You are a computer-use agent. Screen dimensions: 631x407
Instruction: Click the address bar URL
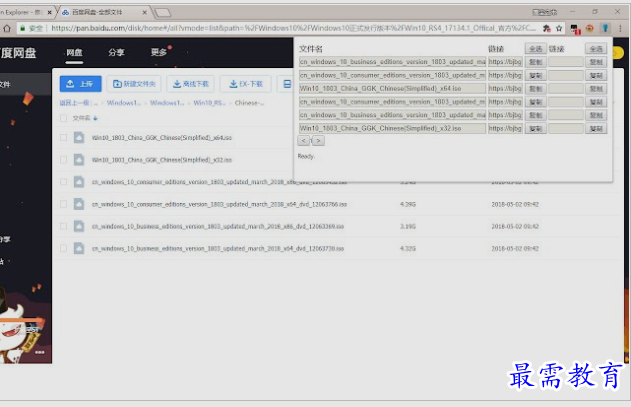[x=293, y=28]
